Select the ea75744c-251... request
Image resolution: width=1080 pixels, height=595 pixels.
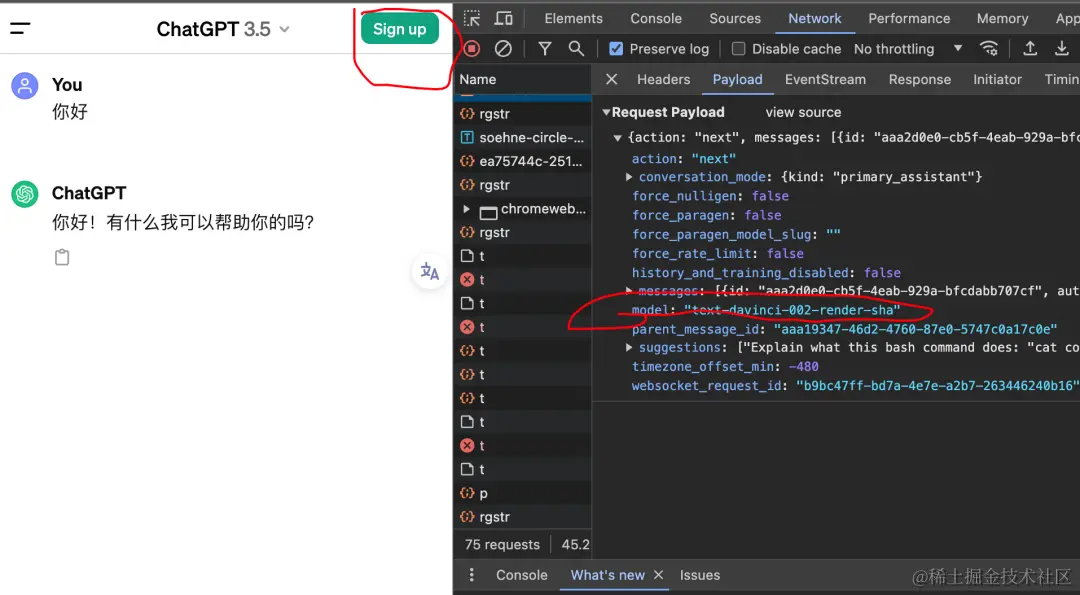[522, 161]
